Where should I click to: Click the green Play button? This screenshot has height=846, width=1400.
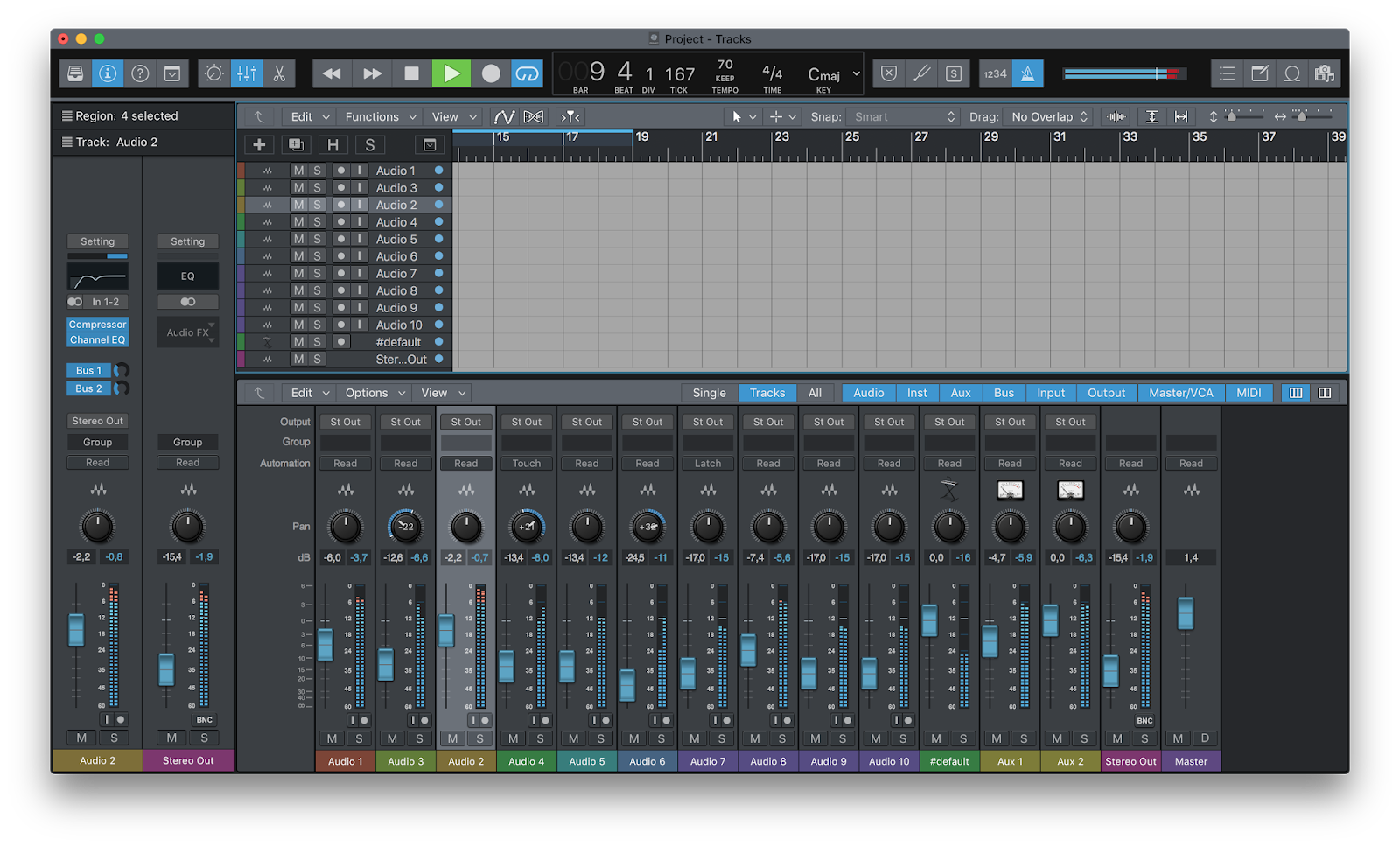tap(451, 73)
